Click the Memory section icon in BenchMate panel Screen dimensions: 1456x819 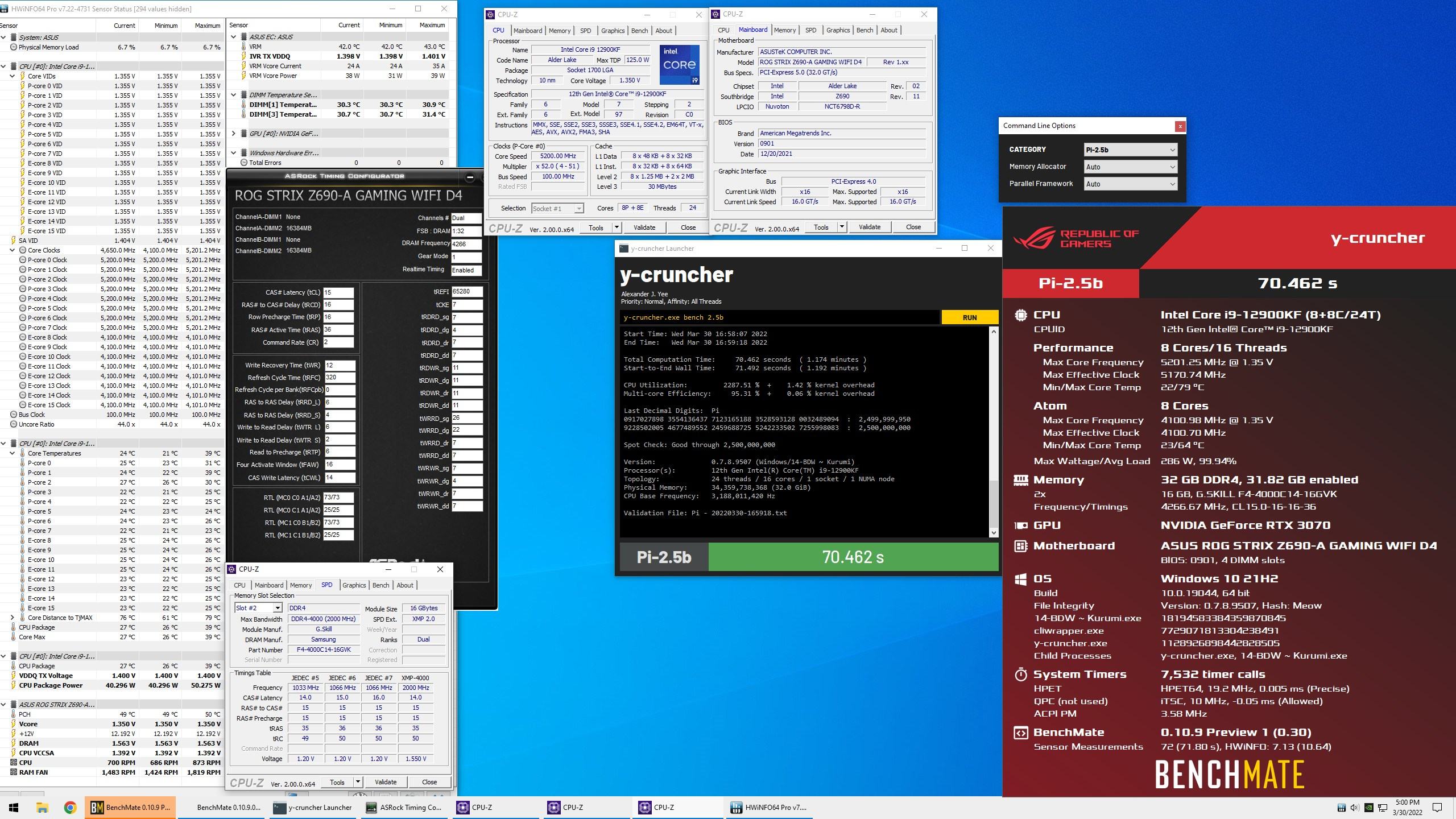[1021, 479]
